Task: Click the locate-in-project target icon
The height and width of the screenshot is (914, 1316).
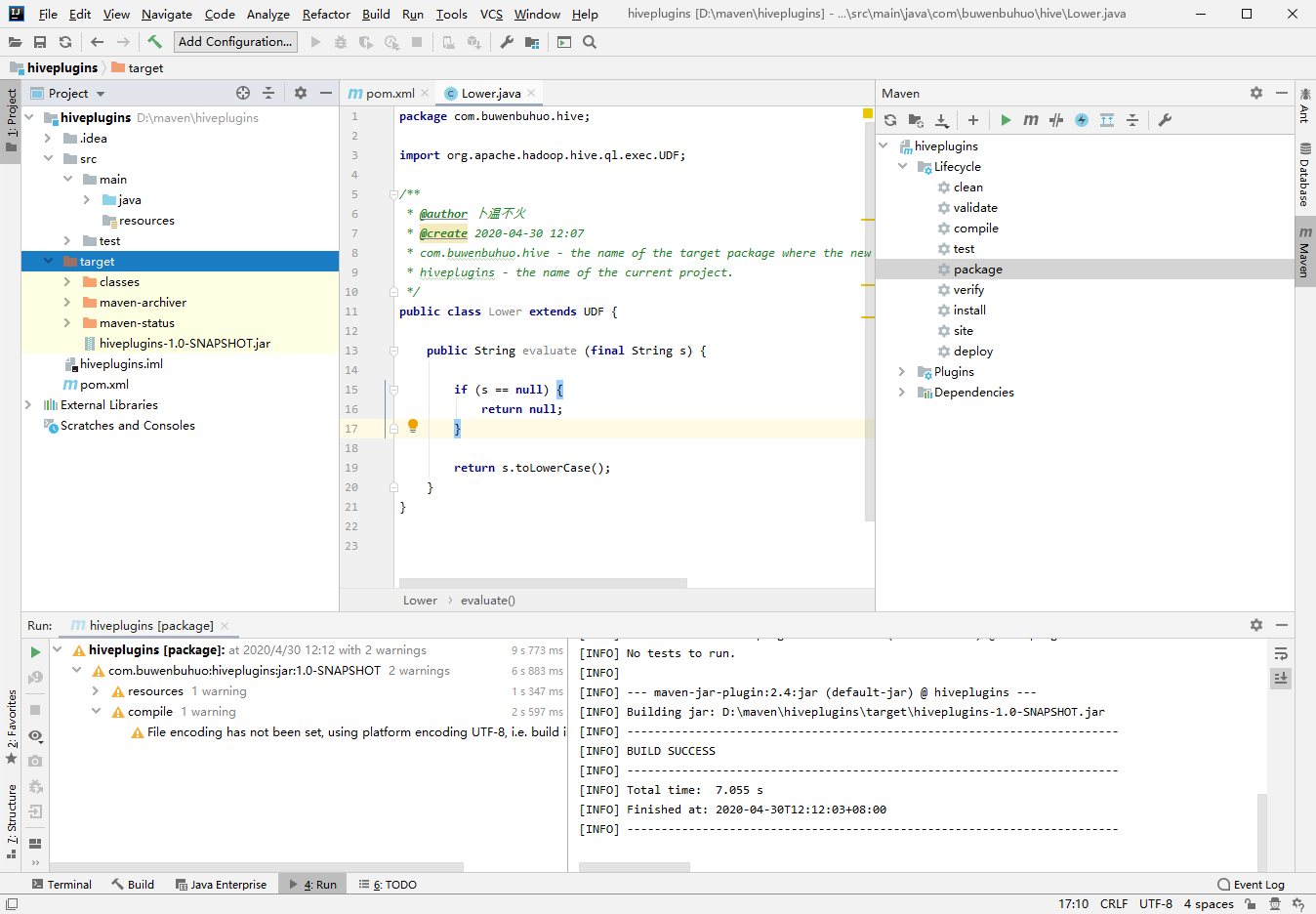Action: (243, 93)
